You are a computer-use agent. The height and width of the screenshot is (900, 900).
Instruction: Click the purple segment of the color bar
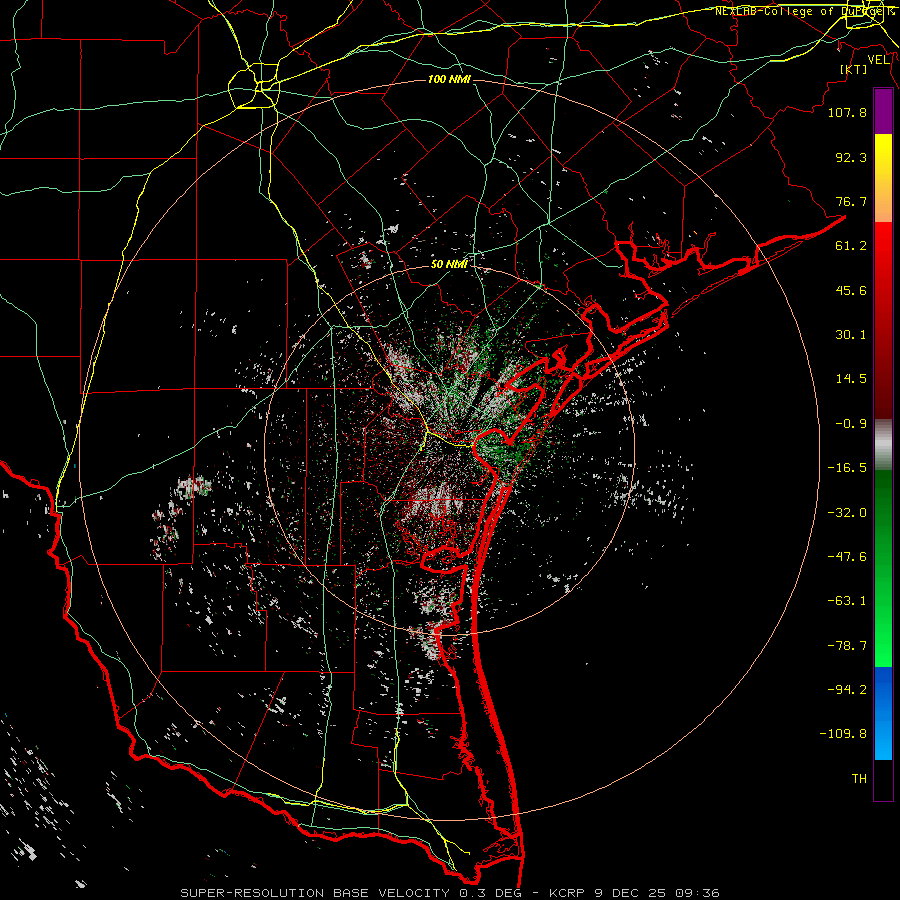(883, 112)
